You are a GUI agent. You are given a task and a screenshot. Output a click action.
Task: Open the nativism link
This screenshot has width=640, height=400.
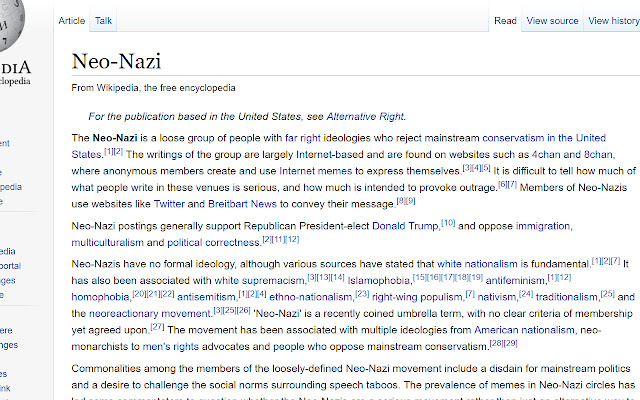pos(497,297)
